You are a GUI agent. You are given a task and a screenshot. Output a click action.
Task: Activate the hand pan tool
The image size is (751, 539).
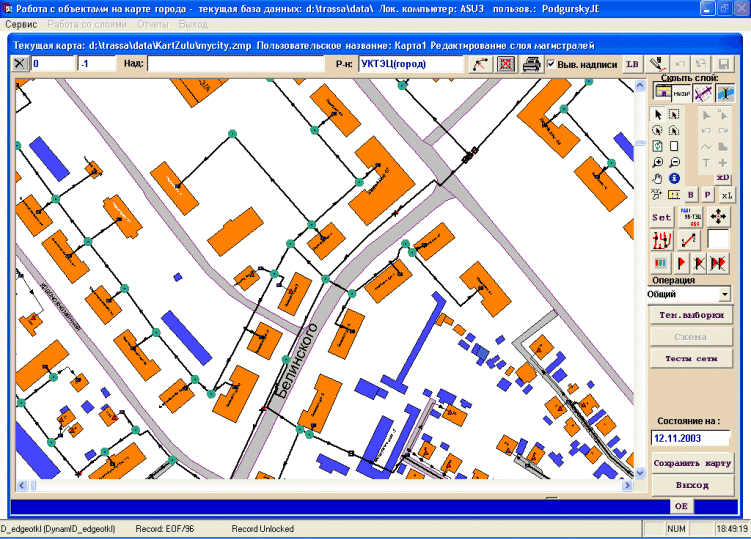(657, 178)
